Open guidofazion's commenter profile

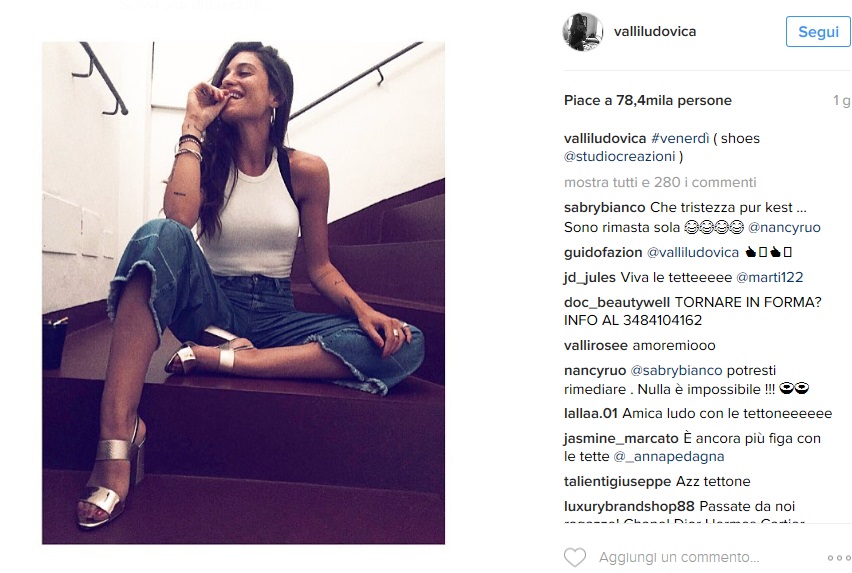point(603,253)
